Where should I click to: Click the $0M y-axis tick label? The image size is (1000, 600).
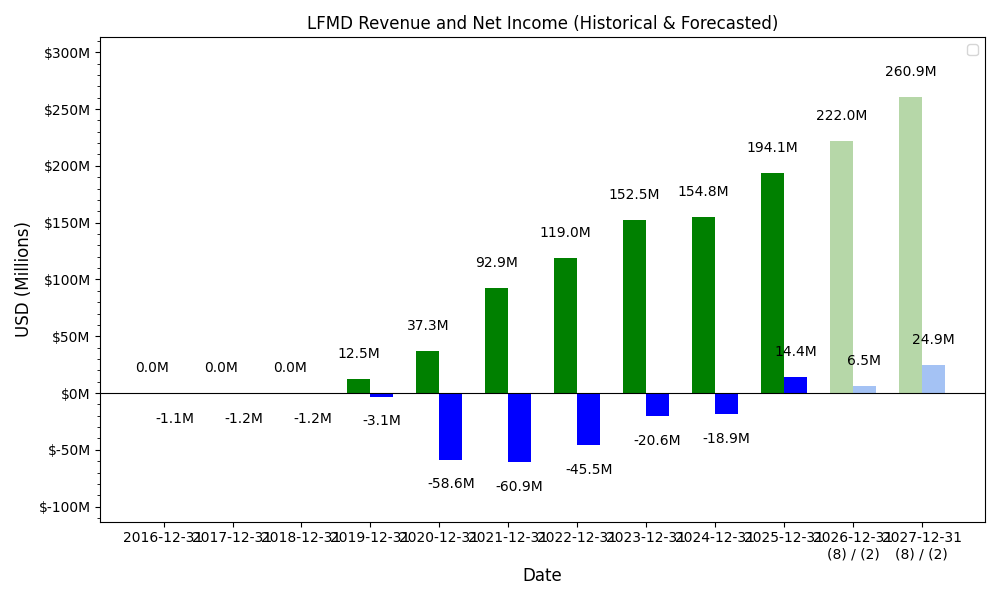coord(75,394)
